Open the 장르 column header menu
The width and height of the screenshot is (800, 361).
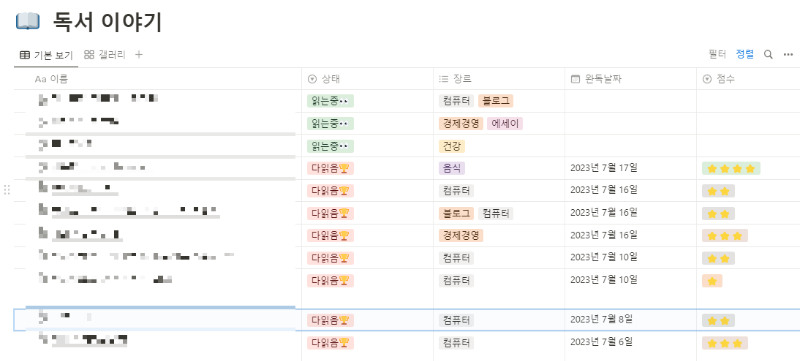pyautogui.click(x=455, y=79)
